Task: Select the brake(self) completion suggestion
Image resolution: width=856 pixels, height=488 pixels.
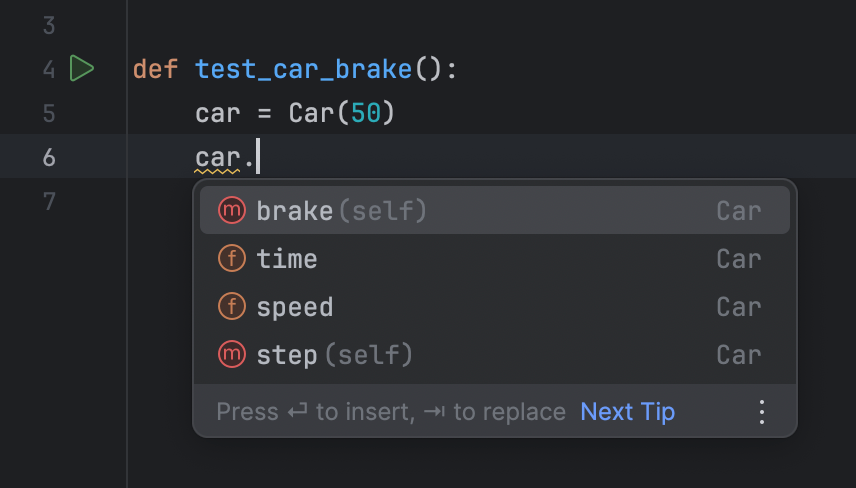Action: (342, 211)
